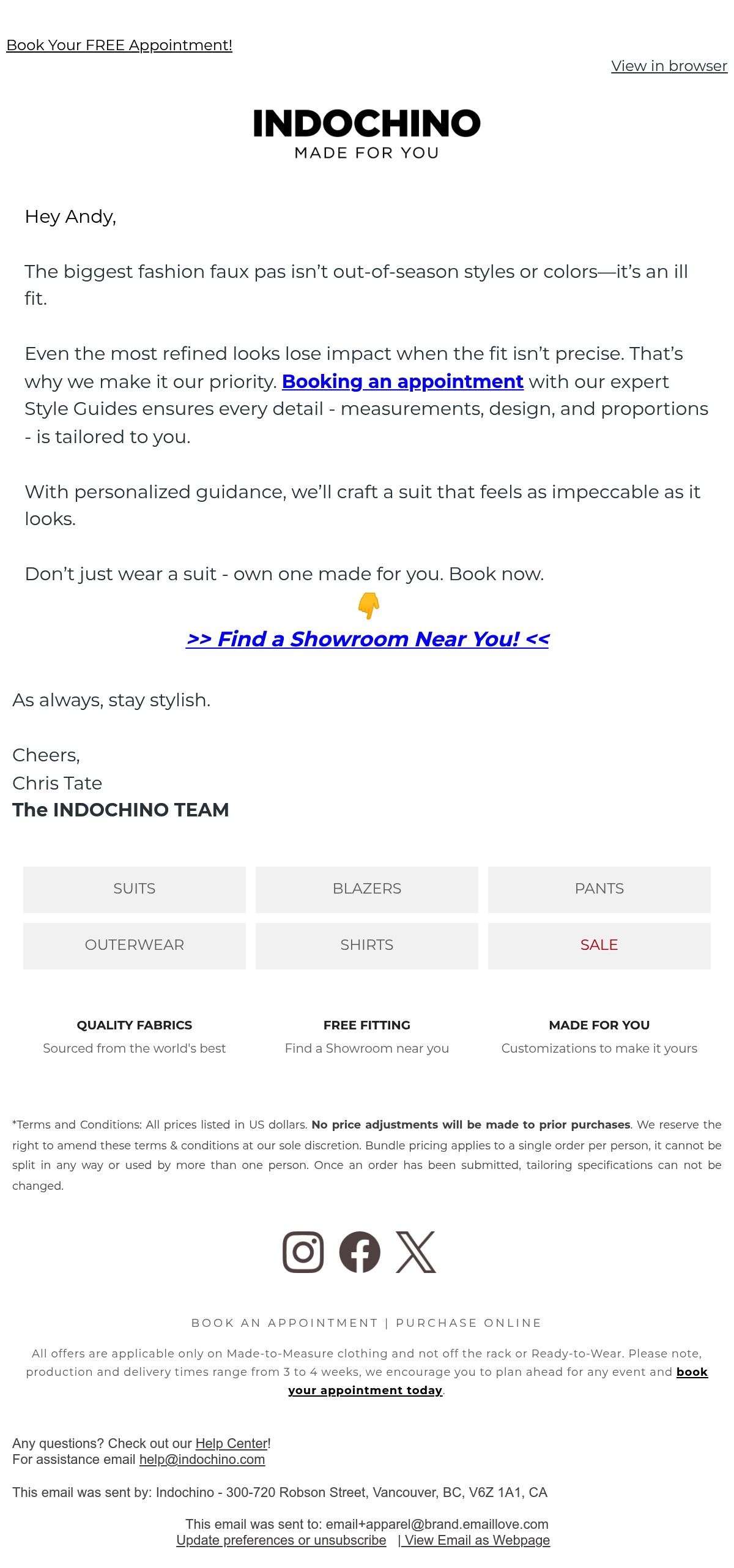This screenshot has height=1568, width=734.
Task: Follow the 'Book Your FREE Appointment!' link
Action: [x=119, y=45]
